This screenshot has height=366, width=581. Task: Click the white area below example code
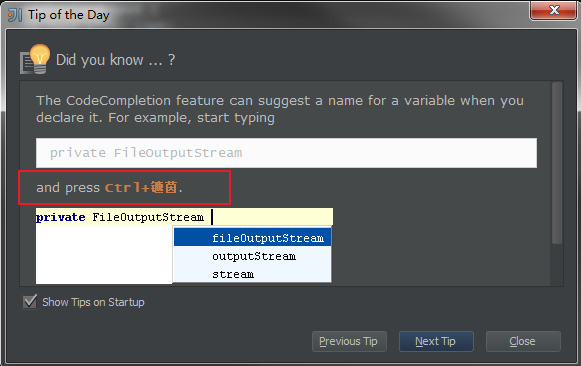click(x=104, y=254)
